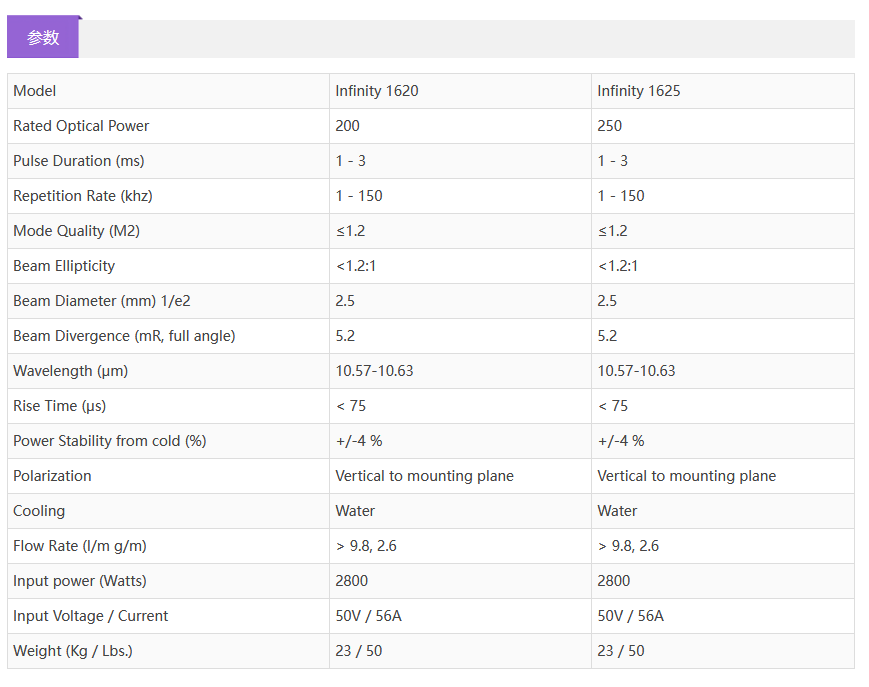Click the Model row label
The image size is (869, 687).
click(35, 91)
